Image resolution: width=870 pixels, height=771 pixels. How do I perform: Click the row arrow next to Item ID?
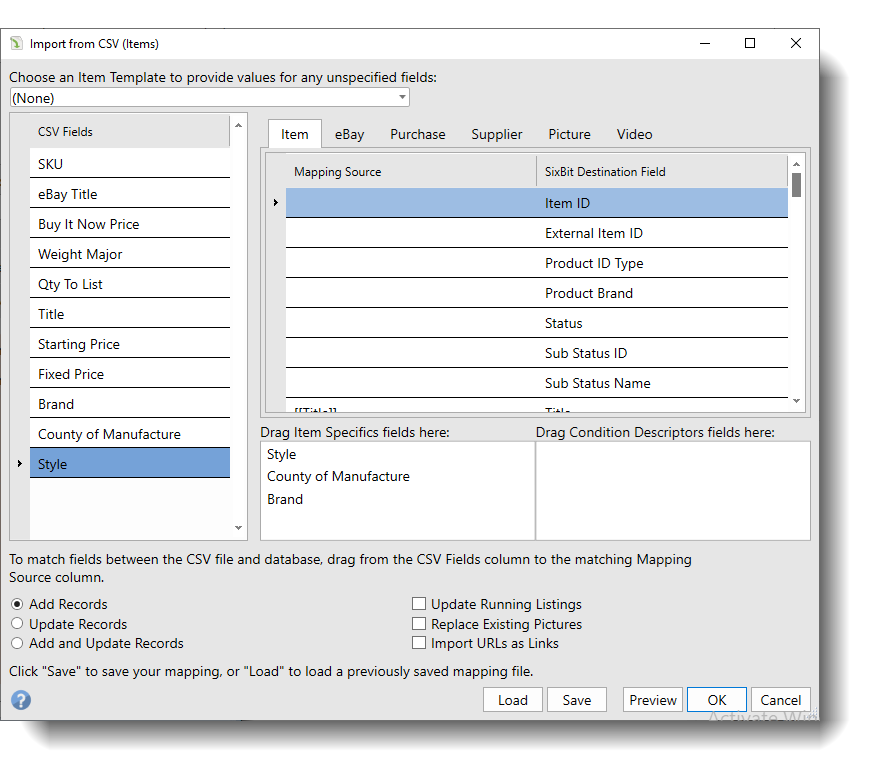pos(275,202)
